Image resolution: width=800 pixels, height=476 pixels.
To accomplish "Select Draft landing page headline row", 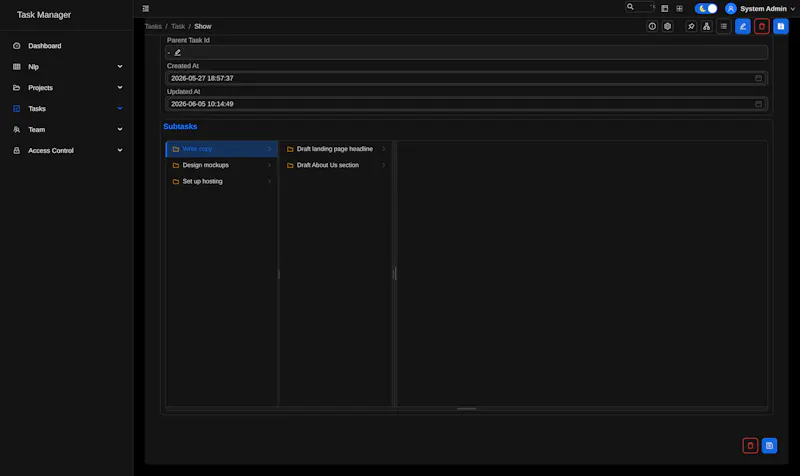I will coord(336,149).
